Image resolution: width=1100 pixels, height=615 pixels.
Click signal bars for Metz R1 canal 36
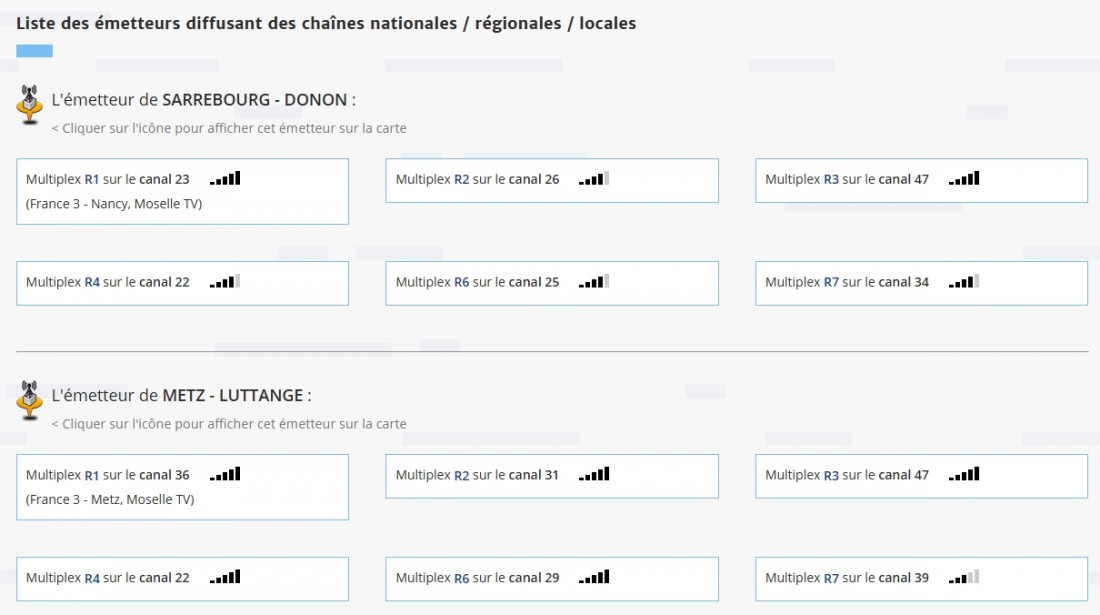pos(225,474)
